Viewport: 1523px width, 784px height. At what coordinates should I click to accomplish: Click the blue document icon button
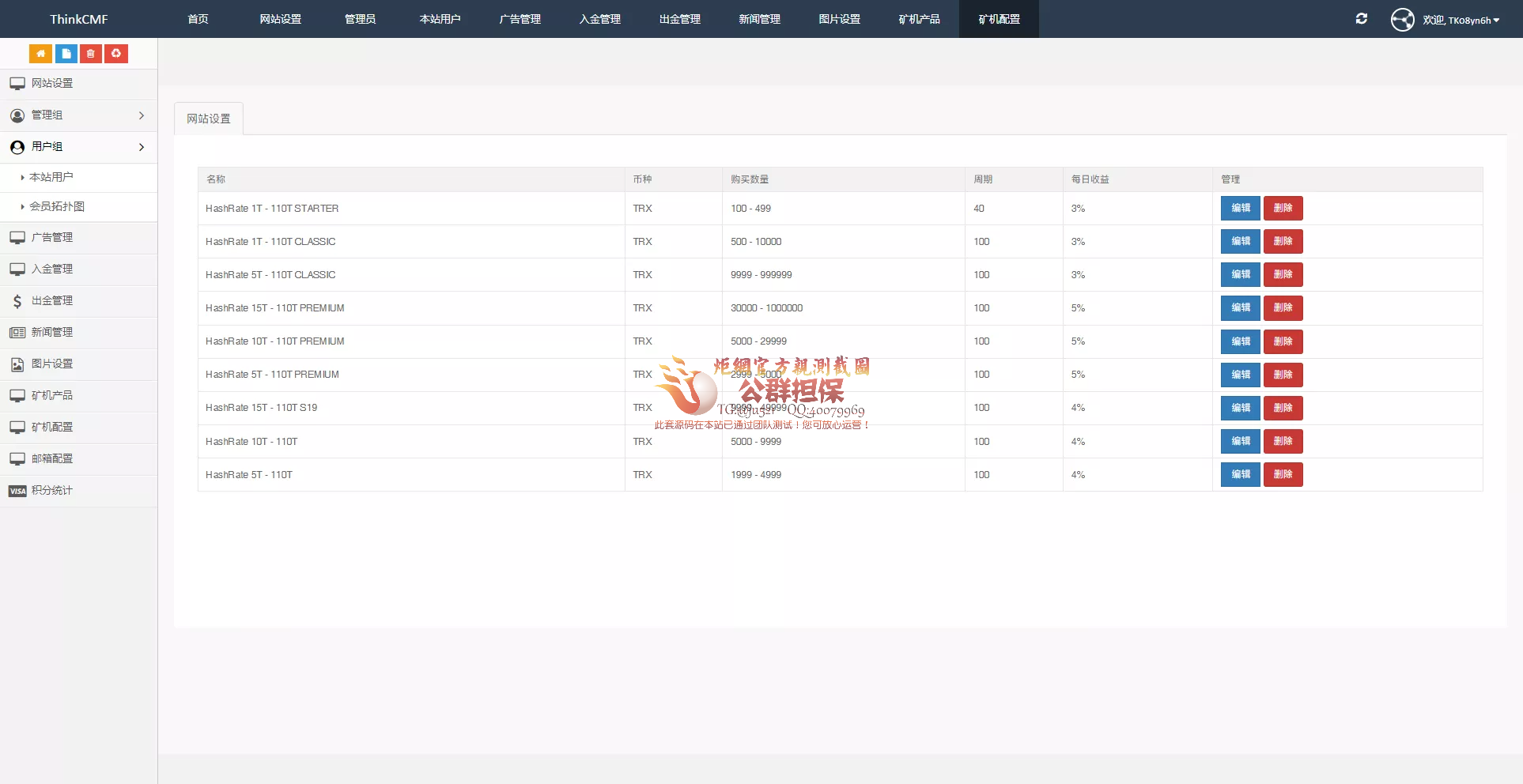66,54
